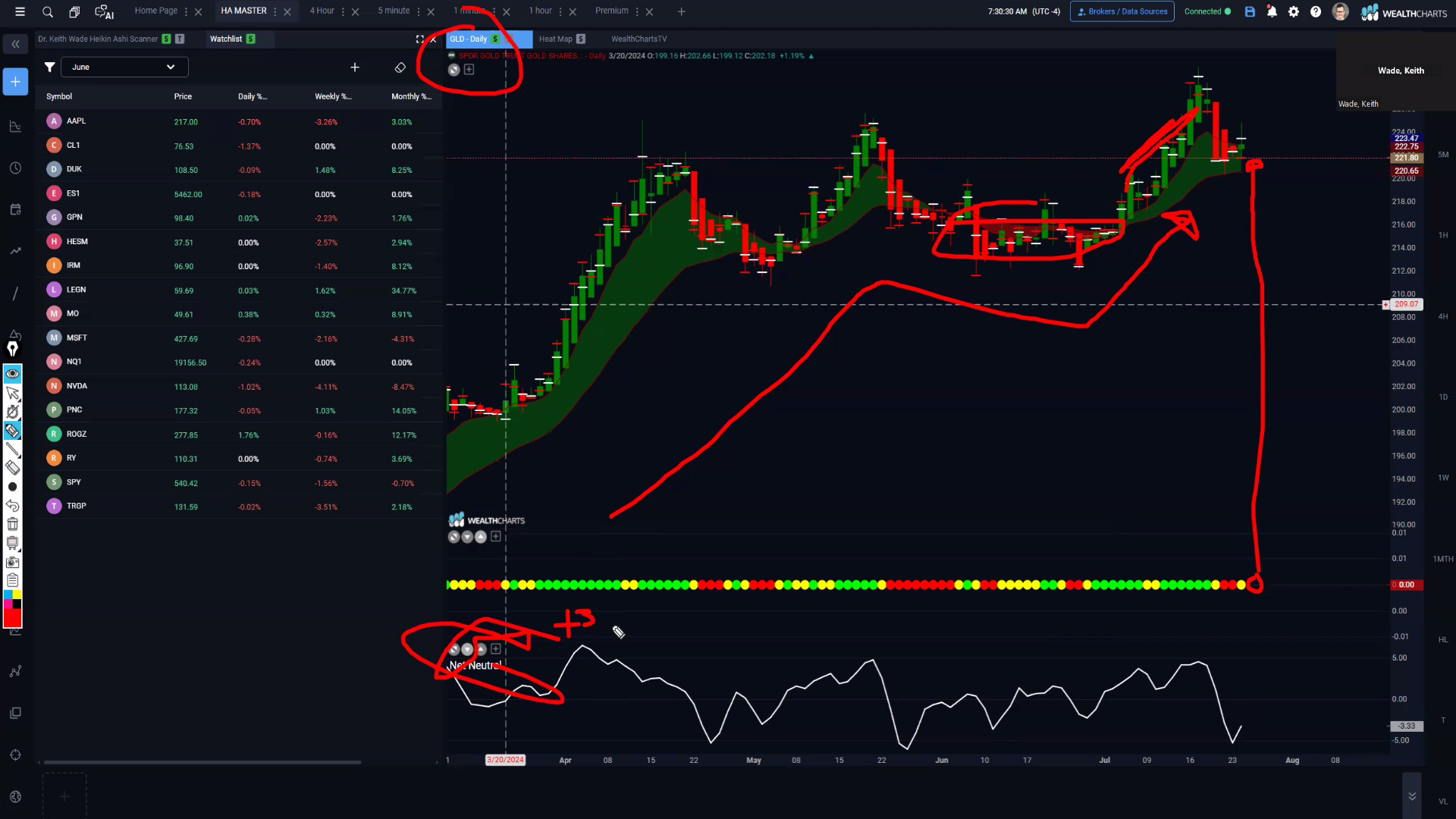Switch to the Premium tab

[x=611, y=11]
